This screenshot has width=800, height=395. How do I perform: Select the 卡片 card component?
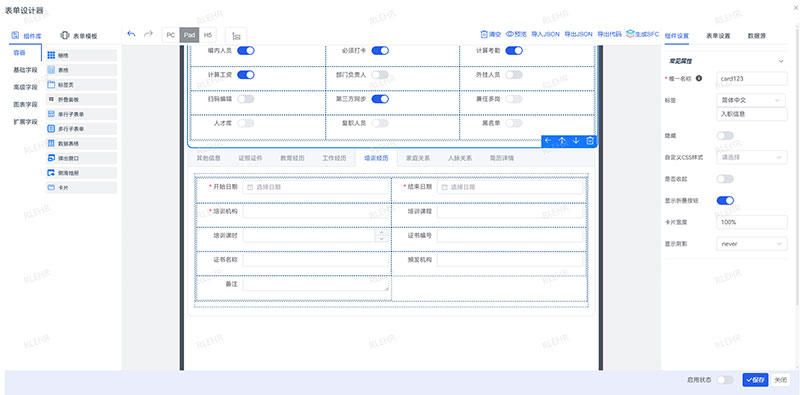tap(81, 188)
